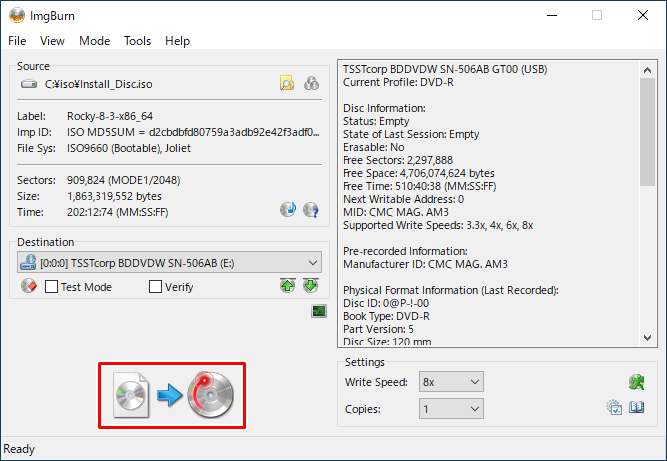Open Automatic Write Speed settings

coord(634,381)
